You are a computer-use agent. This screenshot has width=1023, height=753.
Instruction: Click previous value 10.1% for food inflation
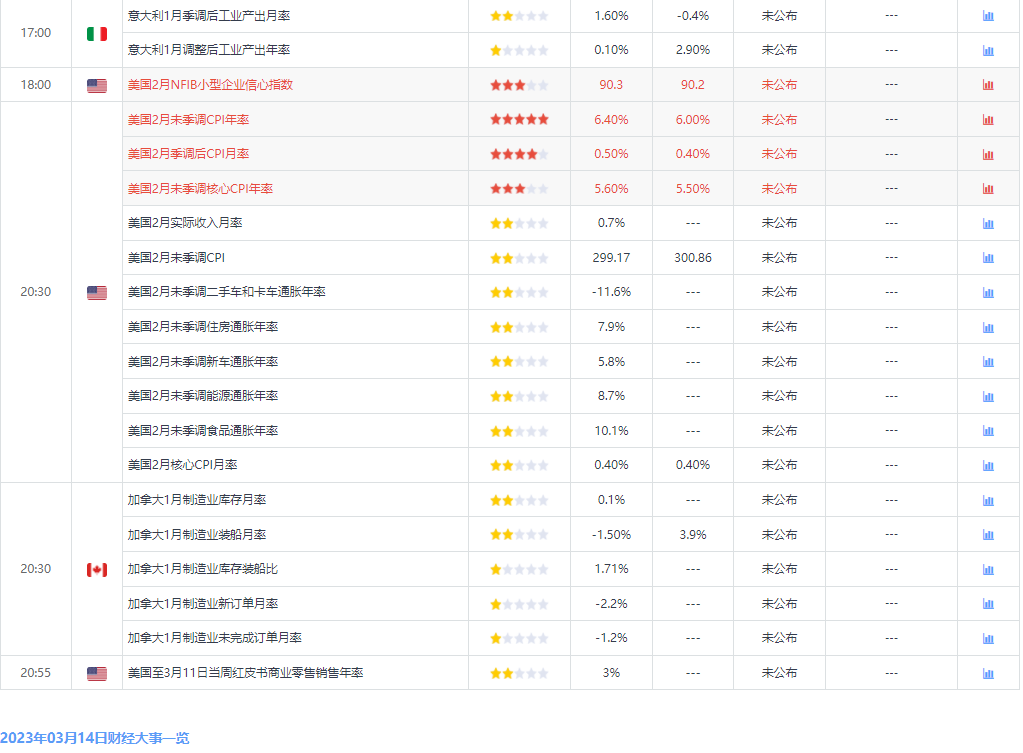coord(611,431)
